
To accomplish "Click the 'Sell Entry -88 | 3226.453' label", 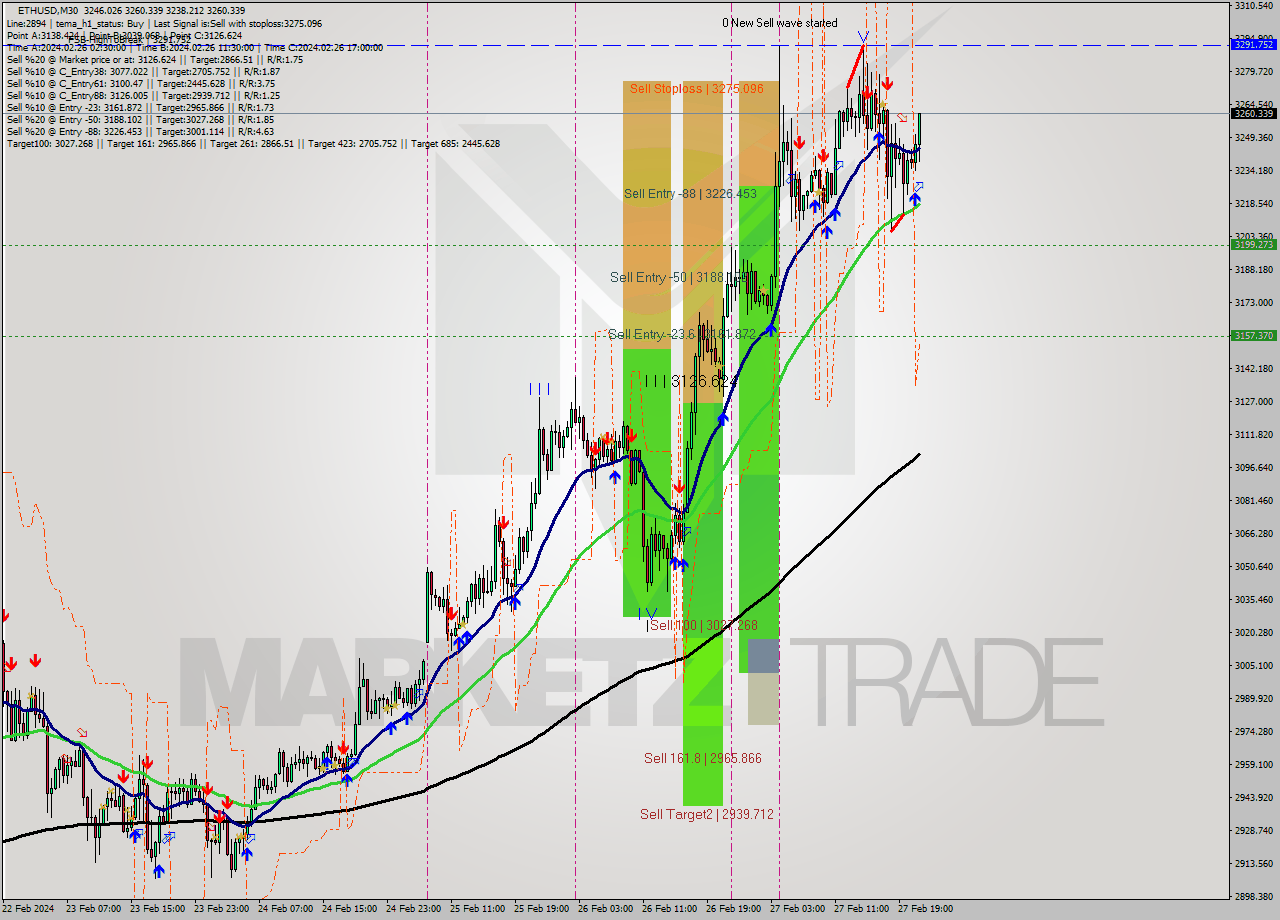I will (x=690, y=194).
